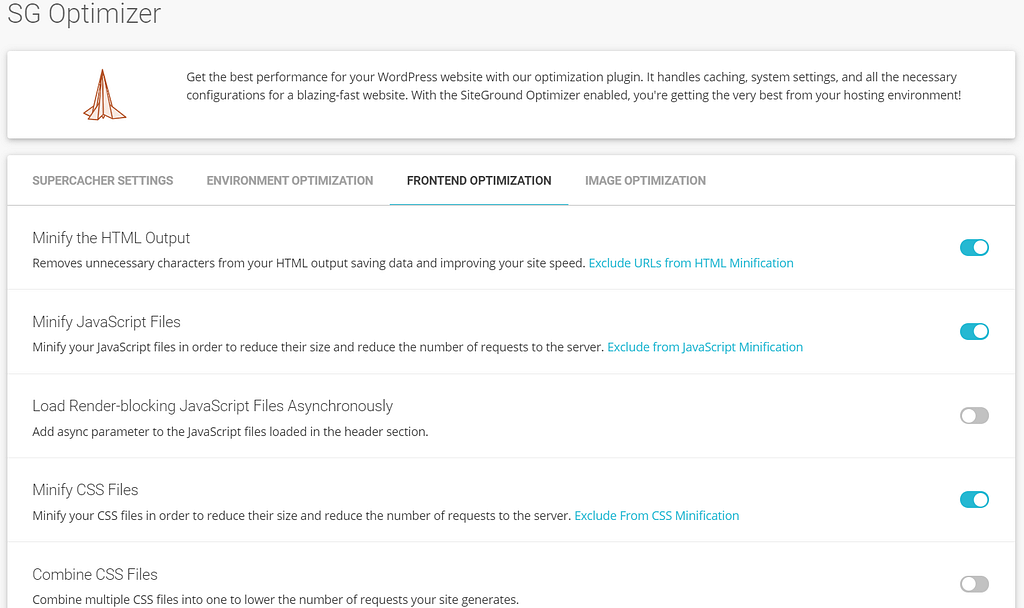This screenshot has height=608, width=1024.
Task: Switch to the Environment Optimization tab
Action: point(290,181)
